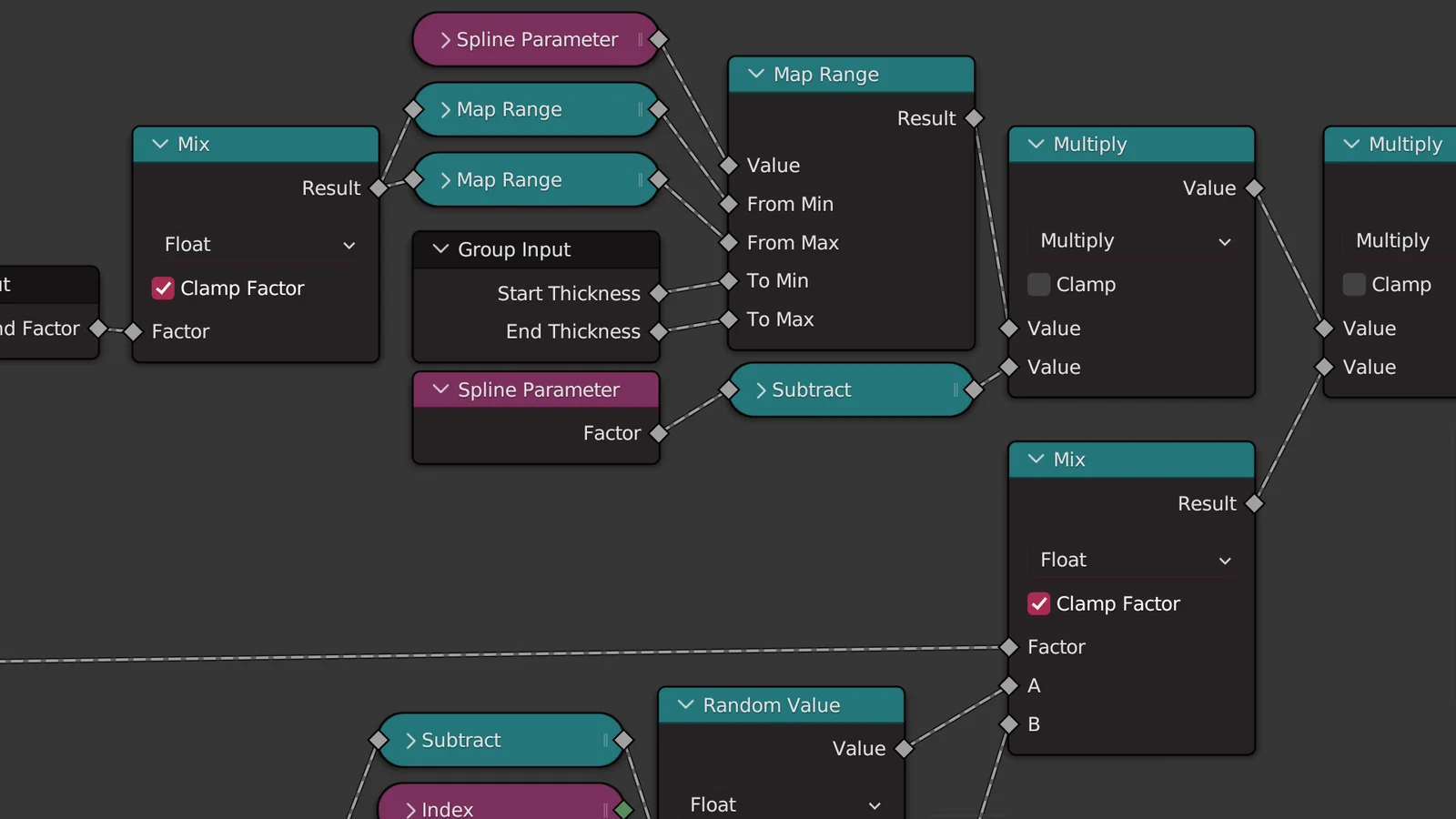The image size is (1456, 819).
Task: Click the B input socket on lower Mix node
Action: [1010, 724]
